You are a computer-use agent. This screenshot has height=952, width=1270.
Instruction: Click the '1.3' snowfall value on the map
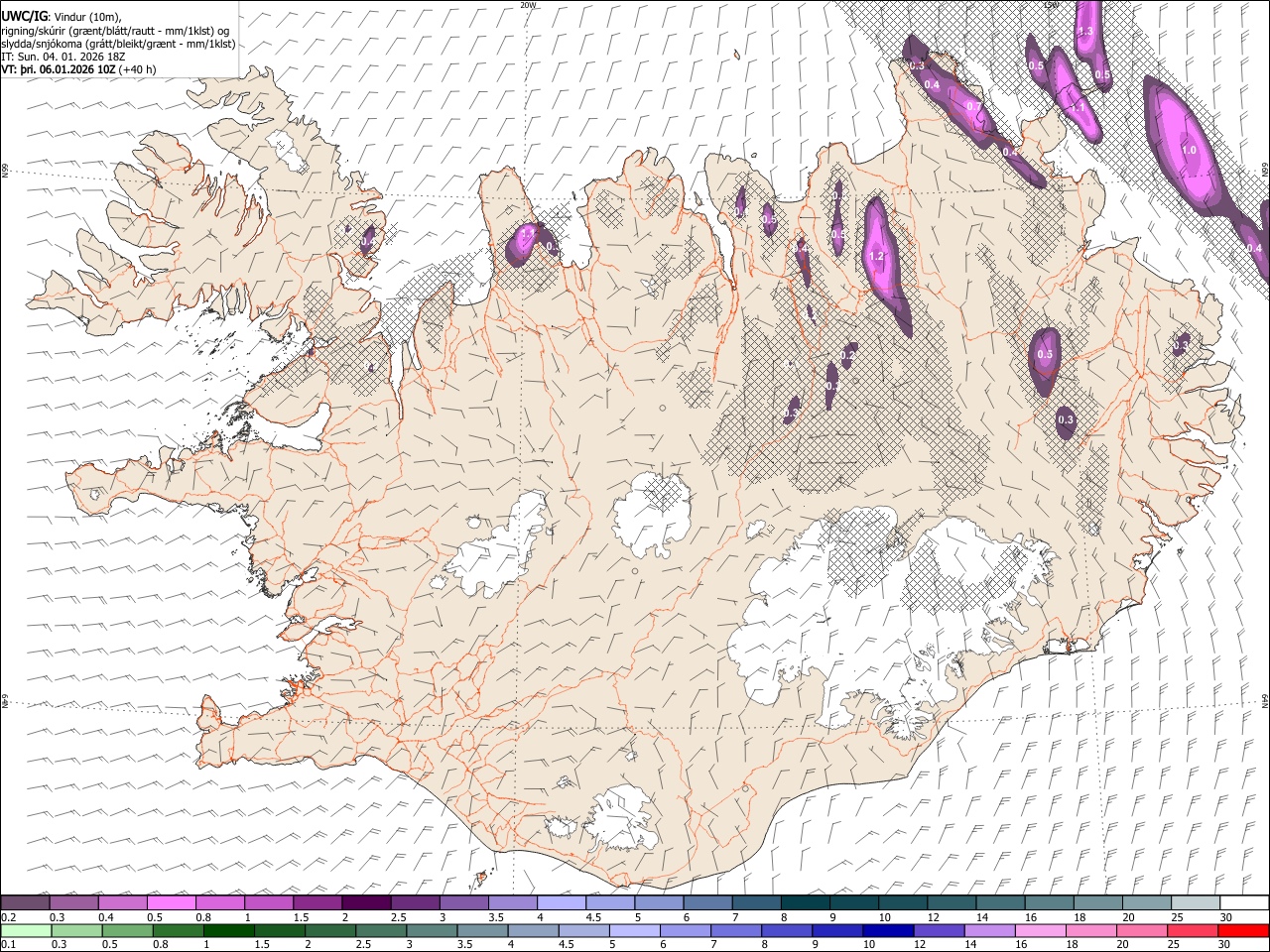[x=1085, y=32]
